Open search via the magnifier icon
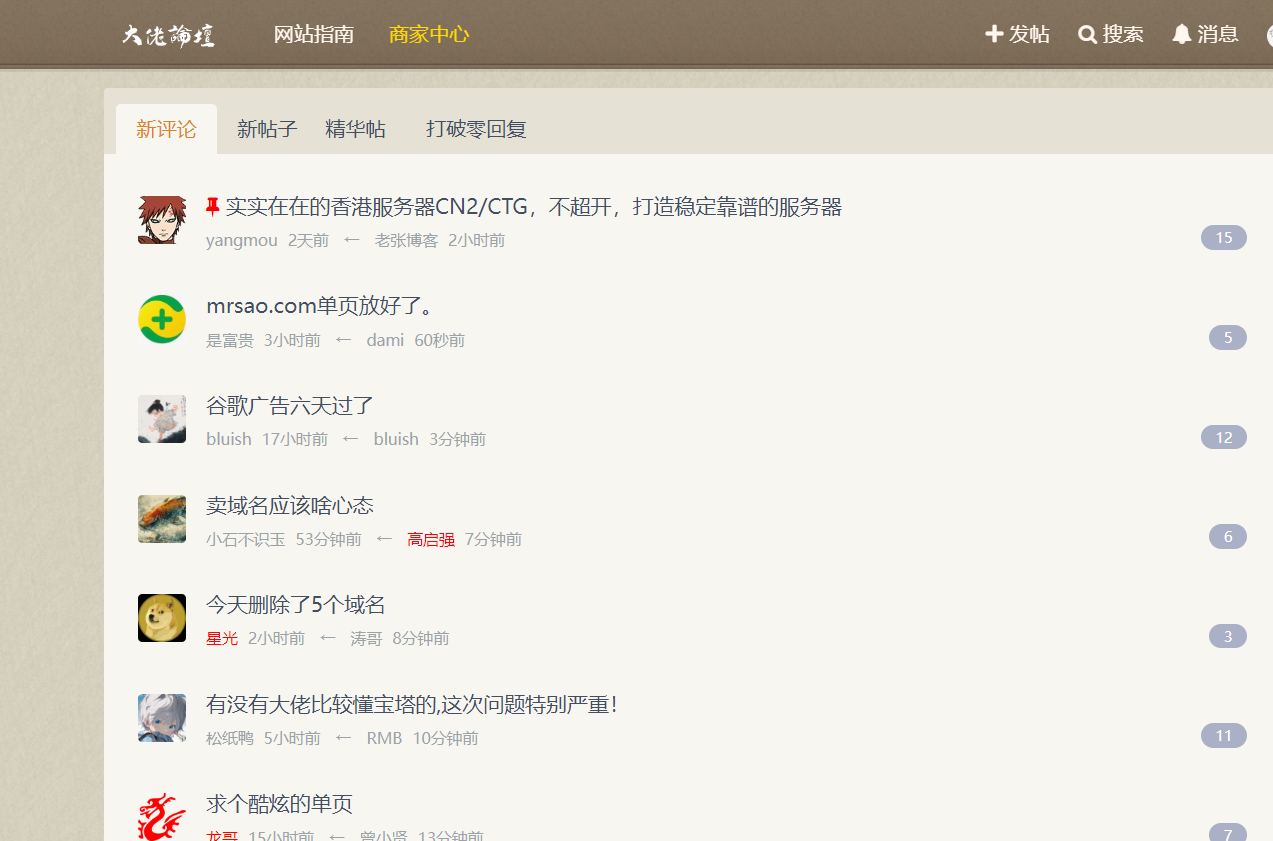This screenshot has width=1273, height=841. pyautogui.click(x=1087, y=34)
